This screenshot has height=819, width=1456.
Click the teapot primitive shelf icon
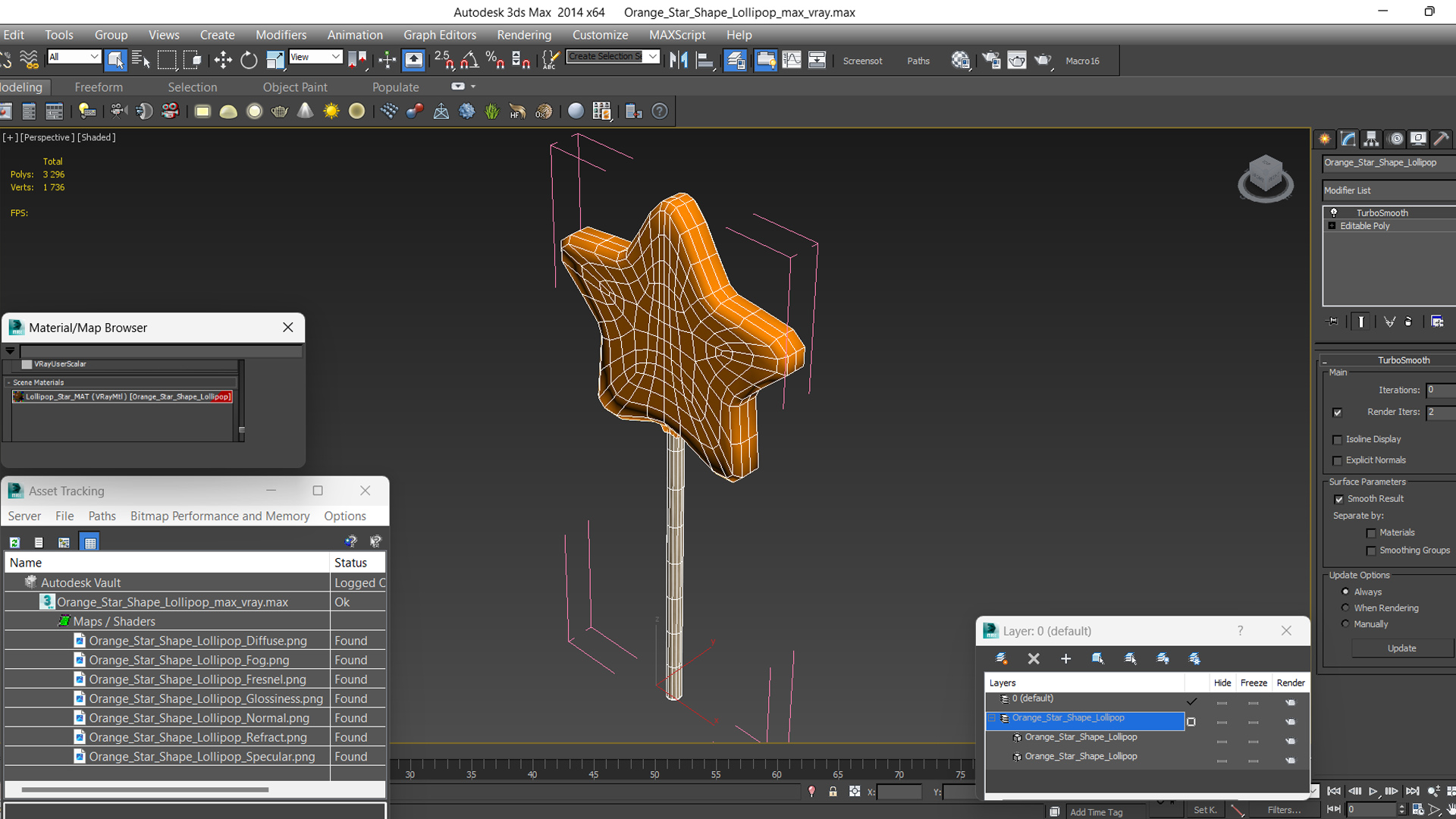279,111
